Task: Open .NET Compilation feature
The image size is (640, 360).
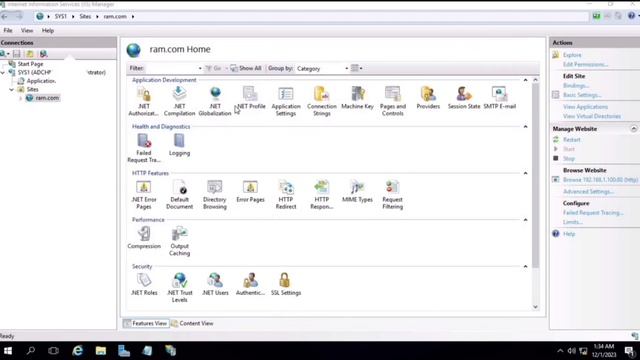Action: click(x=179, y=101)
